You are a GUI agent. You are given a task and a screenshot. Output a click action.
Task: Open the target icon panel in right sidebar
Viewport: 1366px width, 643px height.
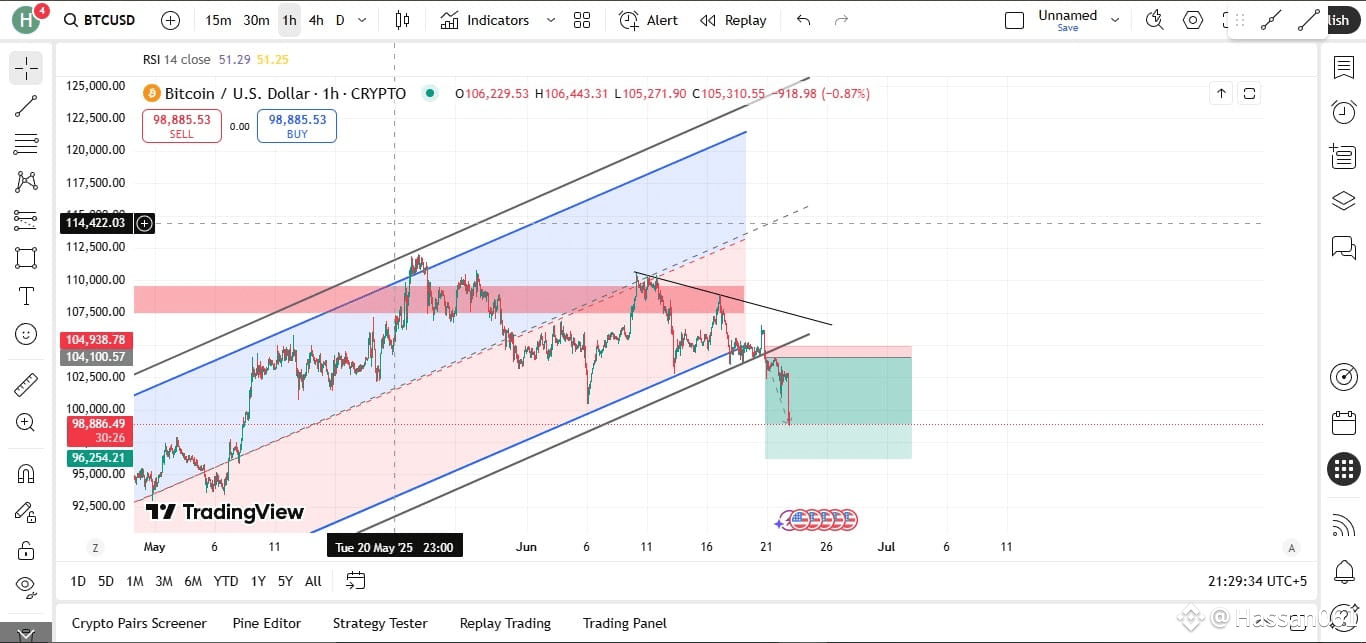pos(1344,377)
